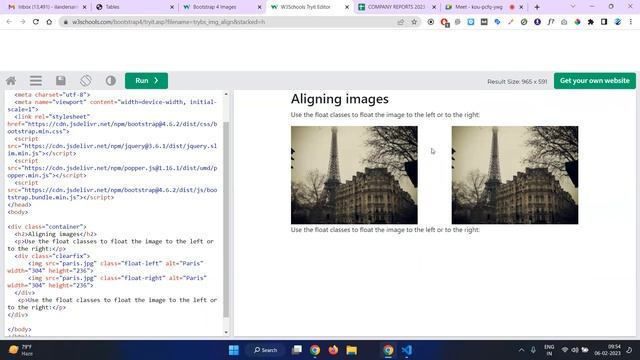Switch to the Inbox Gmail tab
The image size is (640, 360).
pyautogui.click(x=47, y=7)
